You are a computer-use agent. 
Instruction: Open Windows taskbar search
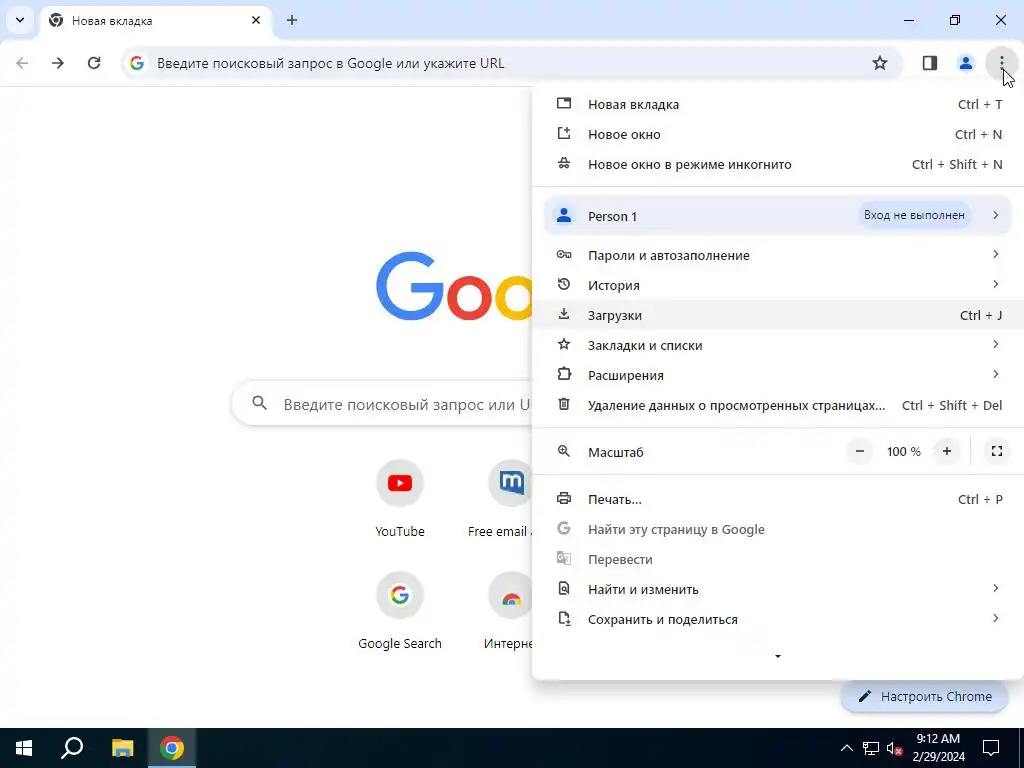[72, 748]
